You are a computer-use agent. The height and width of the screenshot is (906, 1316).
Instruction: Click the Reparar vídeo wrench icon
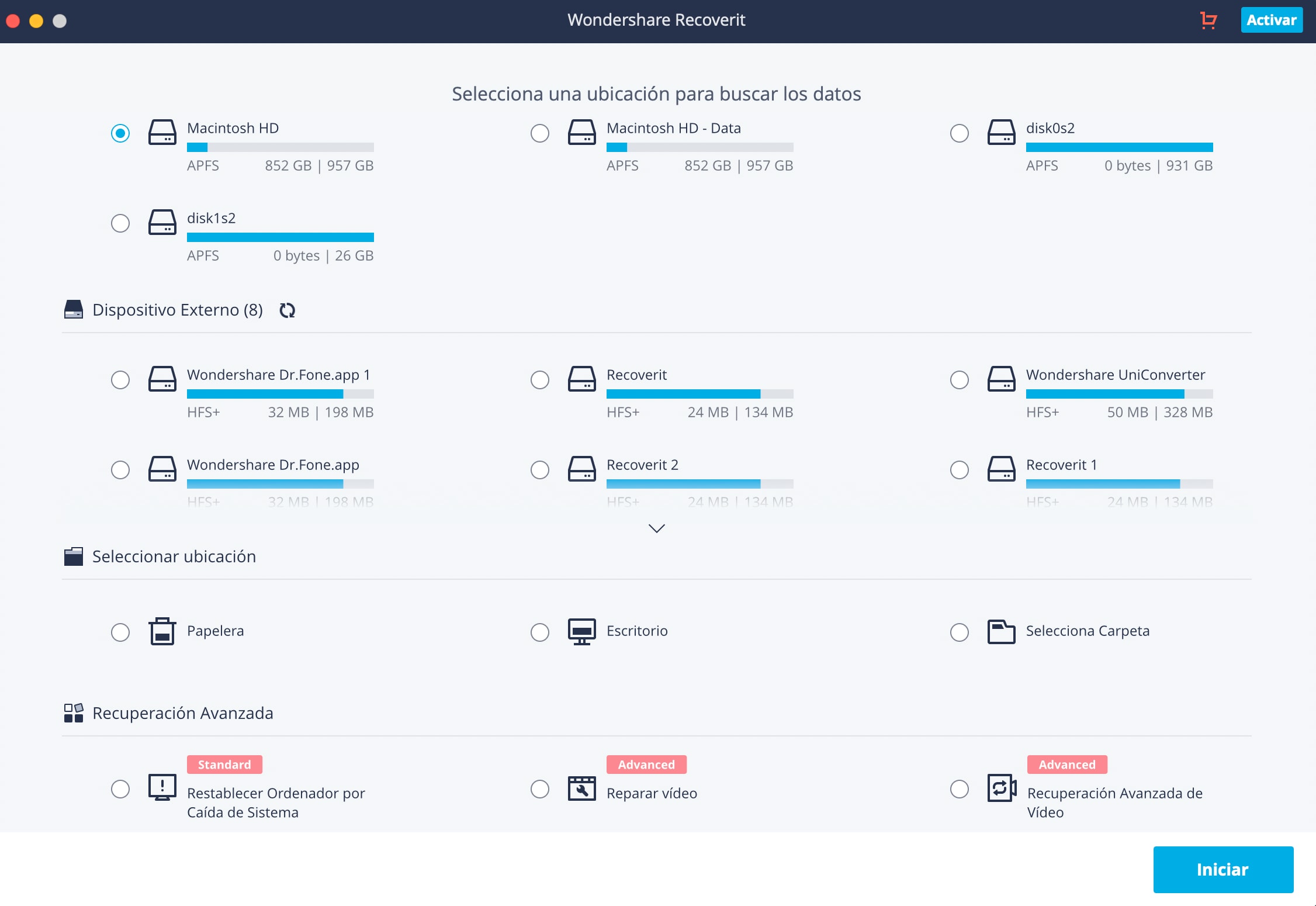[582, 789]
